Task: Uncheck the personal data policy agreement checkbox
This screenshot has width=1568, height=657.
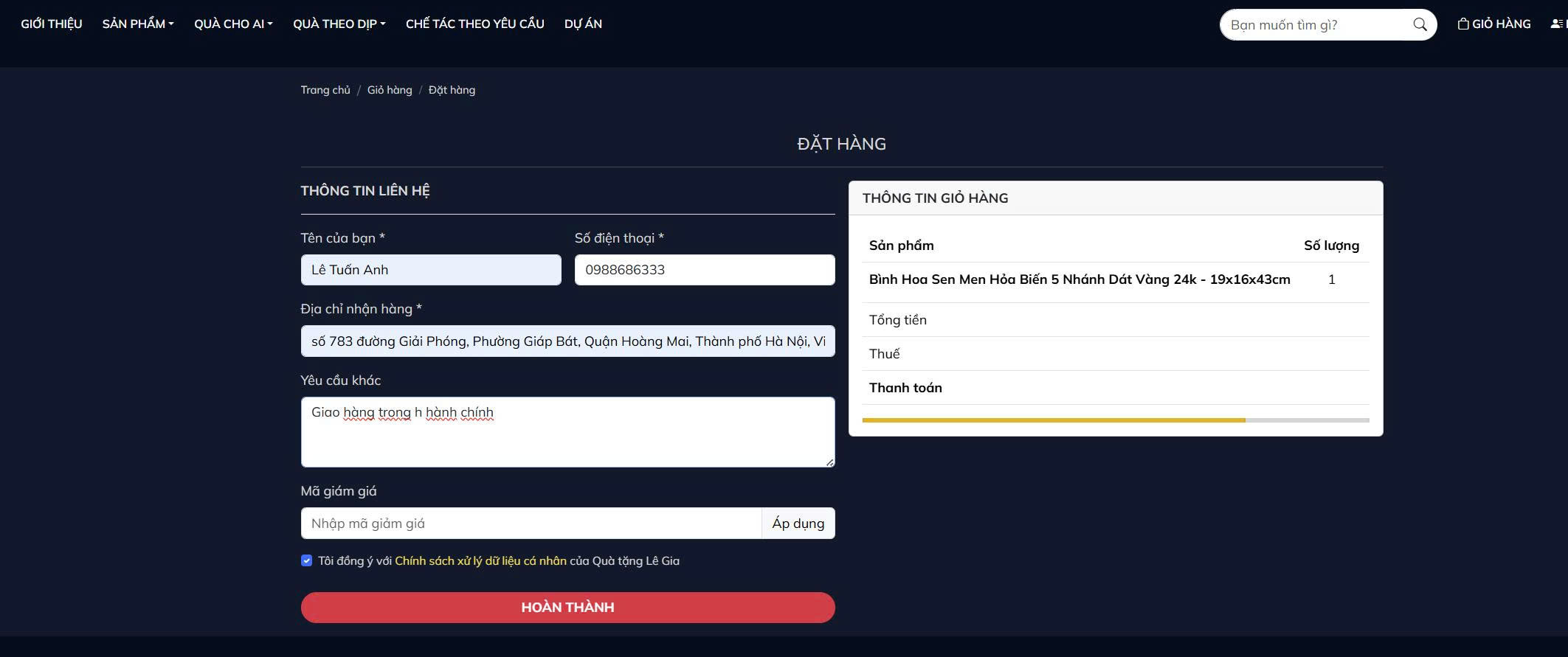Action: [x=307, y=560]
